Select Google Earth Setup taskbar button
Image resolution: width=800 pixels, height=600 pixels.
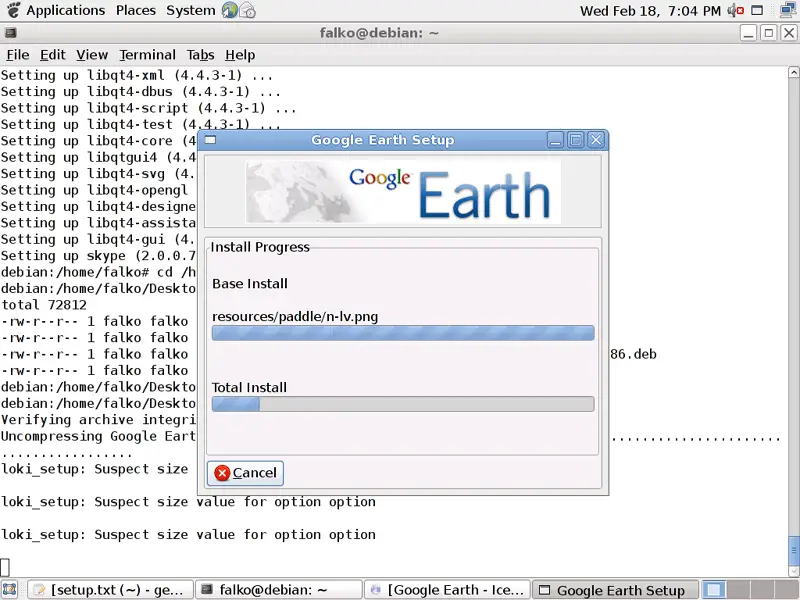615,590
